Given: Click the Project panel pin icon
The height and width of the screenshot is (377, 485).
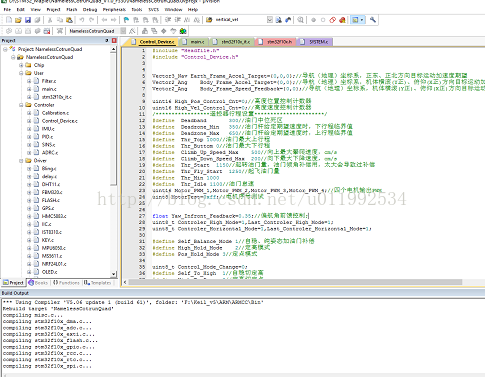Looking at the screenshot, I should tap(107, 40).
